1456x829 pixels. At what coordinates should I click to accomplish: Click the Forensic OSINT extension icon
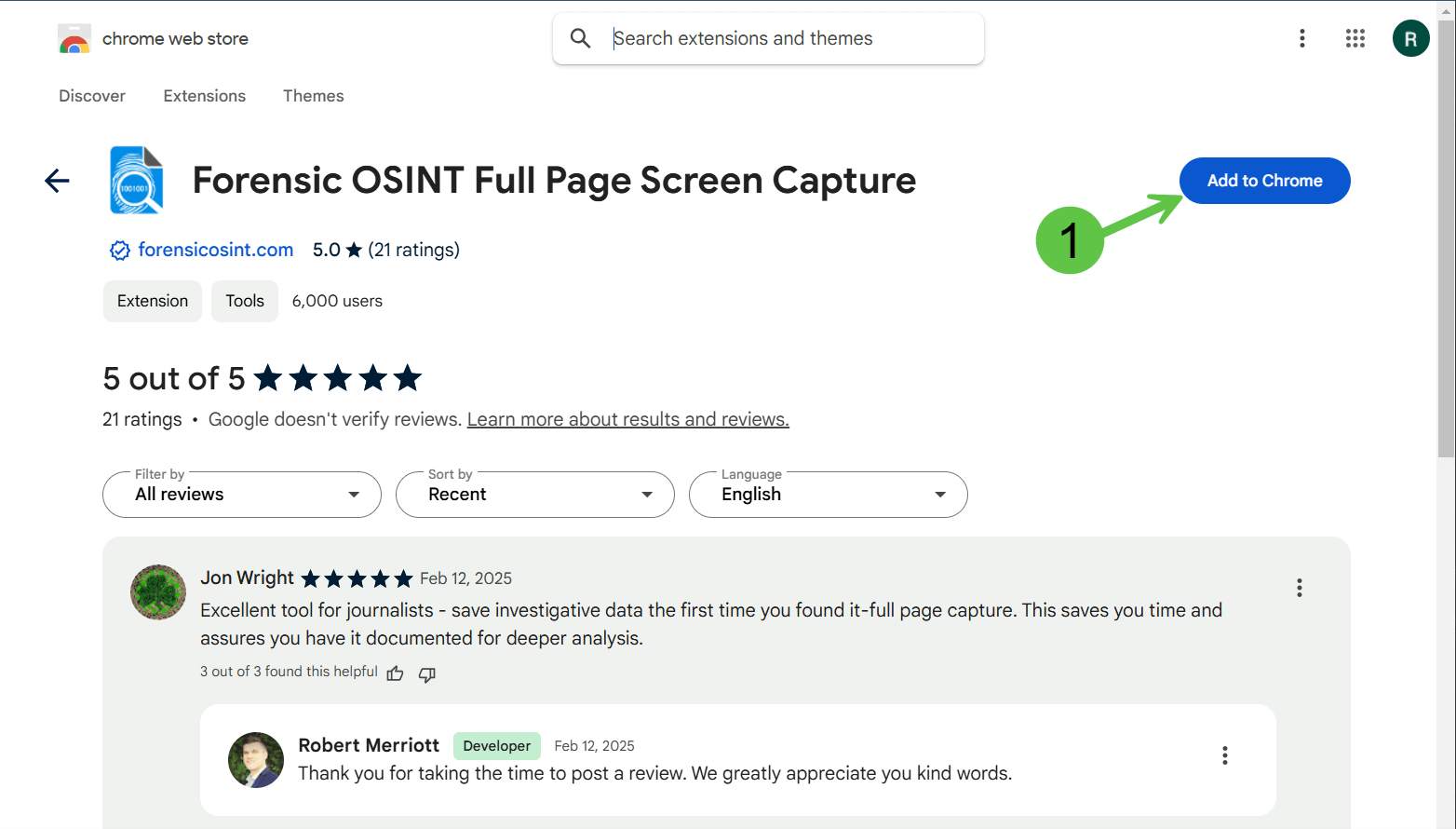click(x=137, y=180)
